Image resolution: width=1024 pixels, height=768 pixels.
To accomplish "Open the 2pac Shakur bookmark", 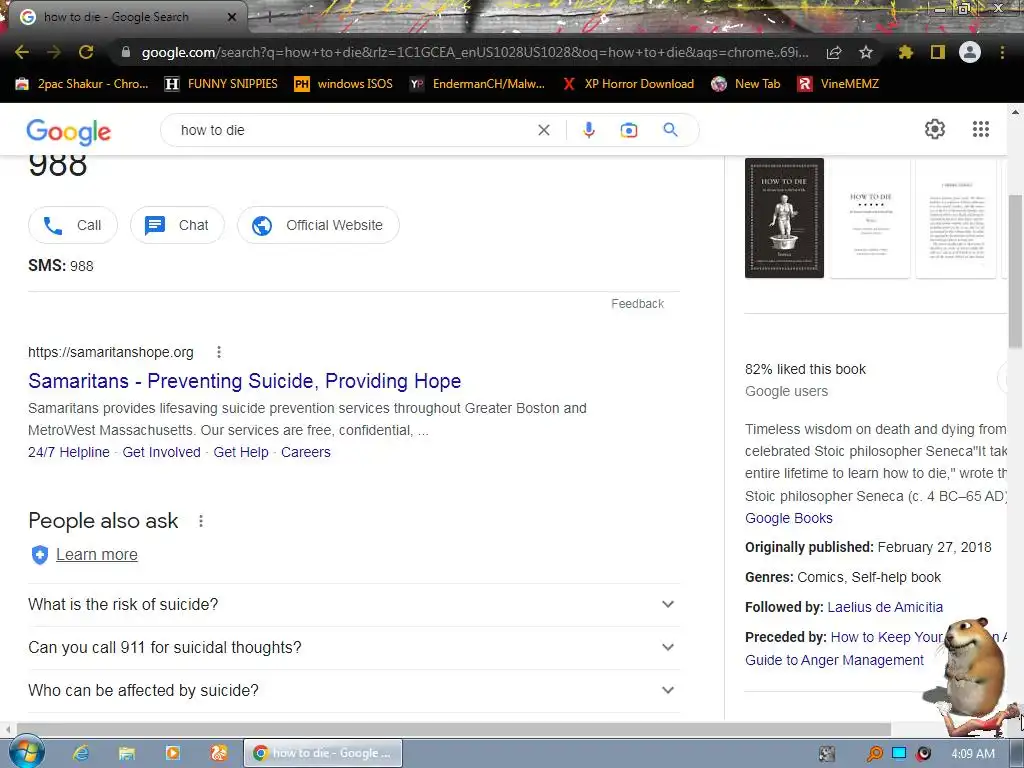I will (x=82, y=84).
